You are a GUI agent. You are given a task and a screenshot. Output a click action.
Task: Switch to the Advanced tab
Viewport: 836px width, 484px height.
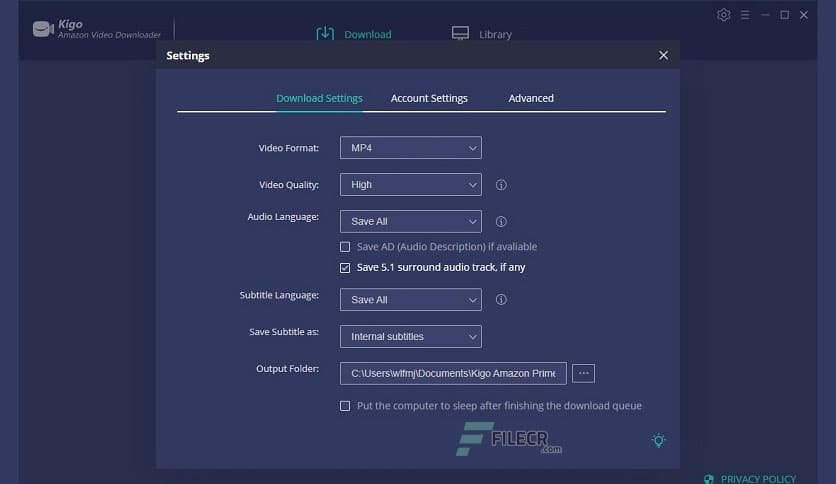tap(531, 98)
